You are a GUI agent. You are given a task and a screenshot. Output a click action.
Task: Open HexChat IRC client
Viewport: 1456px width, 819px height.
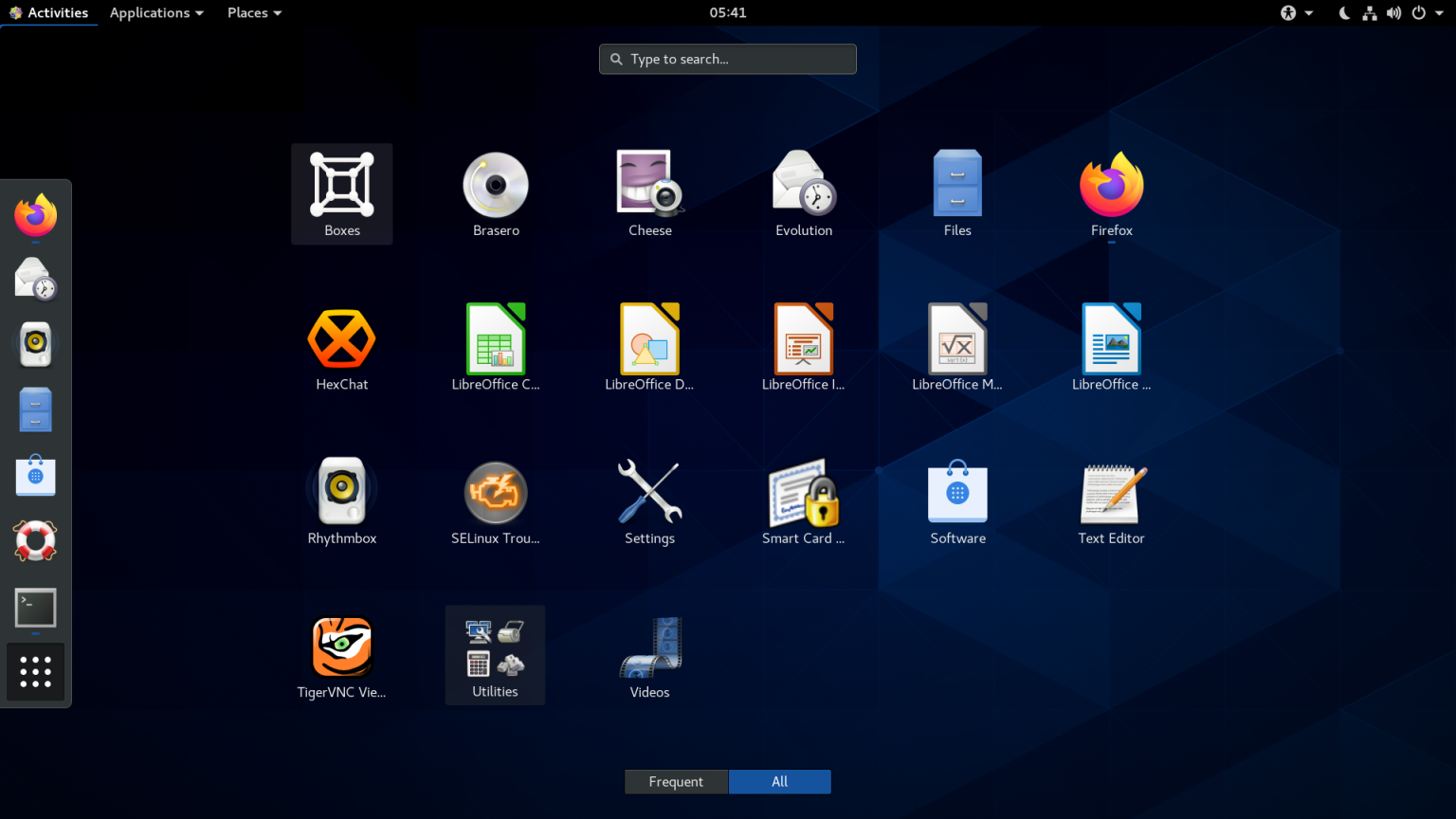(x=341, y=338)
